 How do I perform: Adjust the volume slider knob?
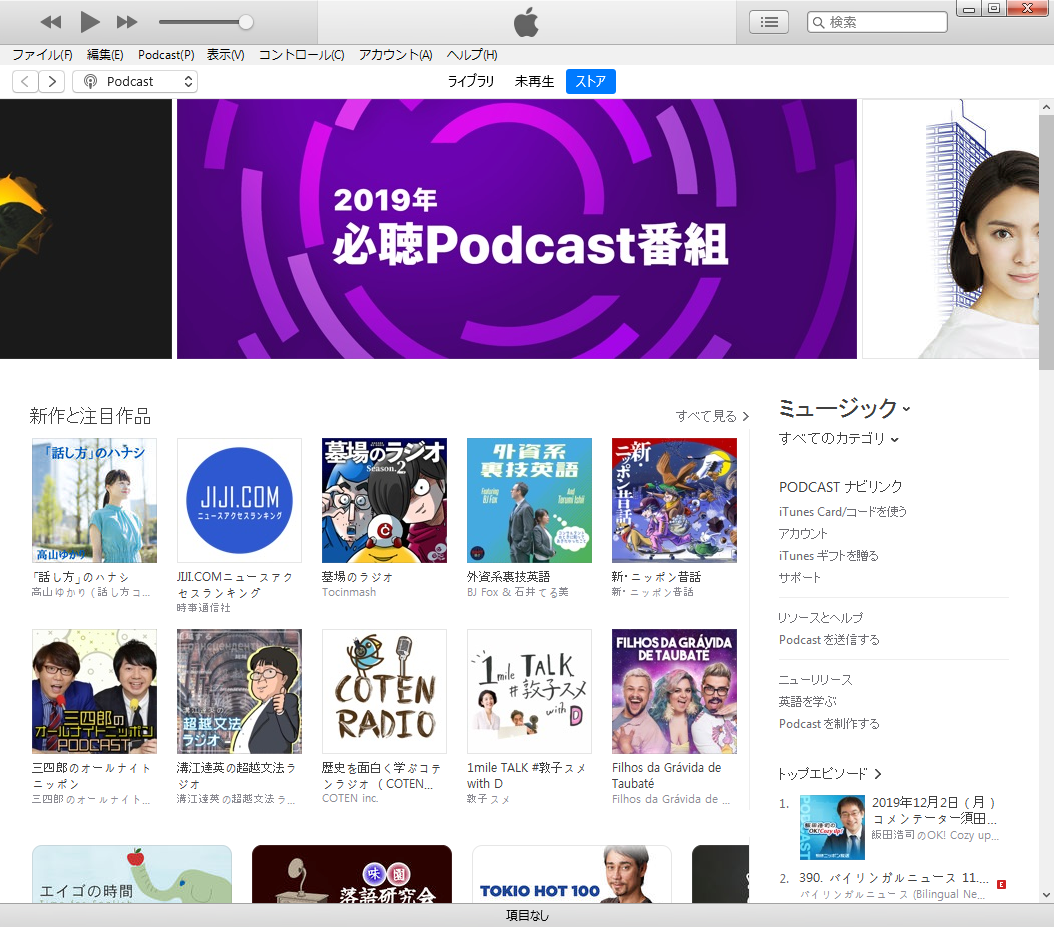pyautogui.click(x=246, y=22)
